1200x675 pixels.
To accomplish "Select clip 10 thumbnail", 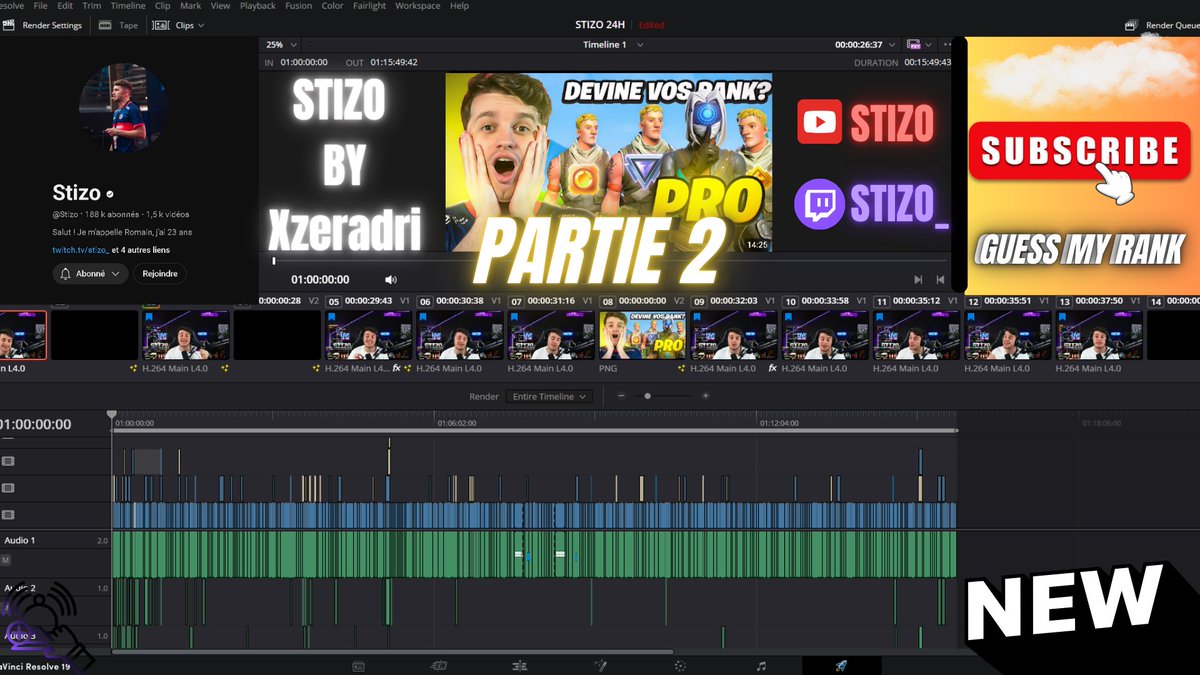I will (x=825, y=335).
